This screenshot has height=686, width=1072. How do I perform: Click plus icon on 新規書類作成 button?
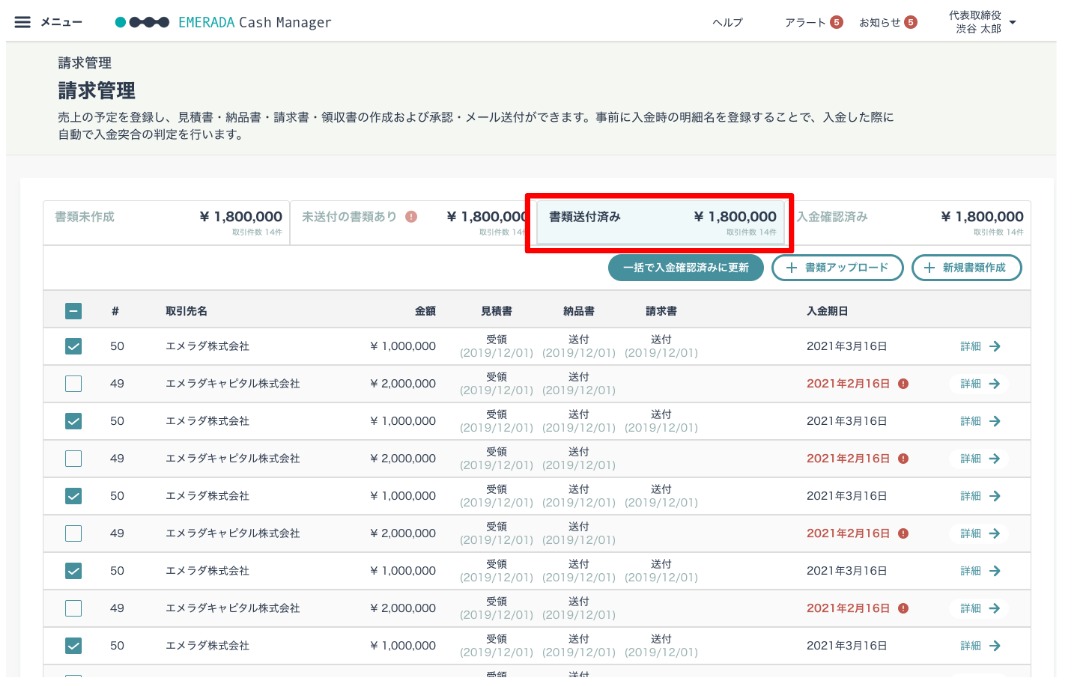929,267
